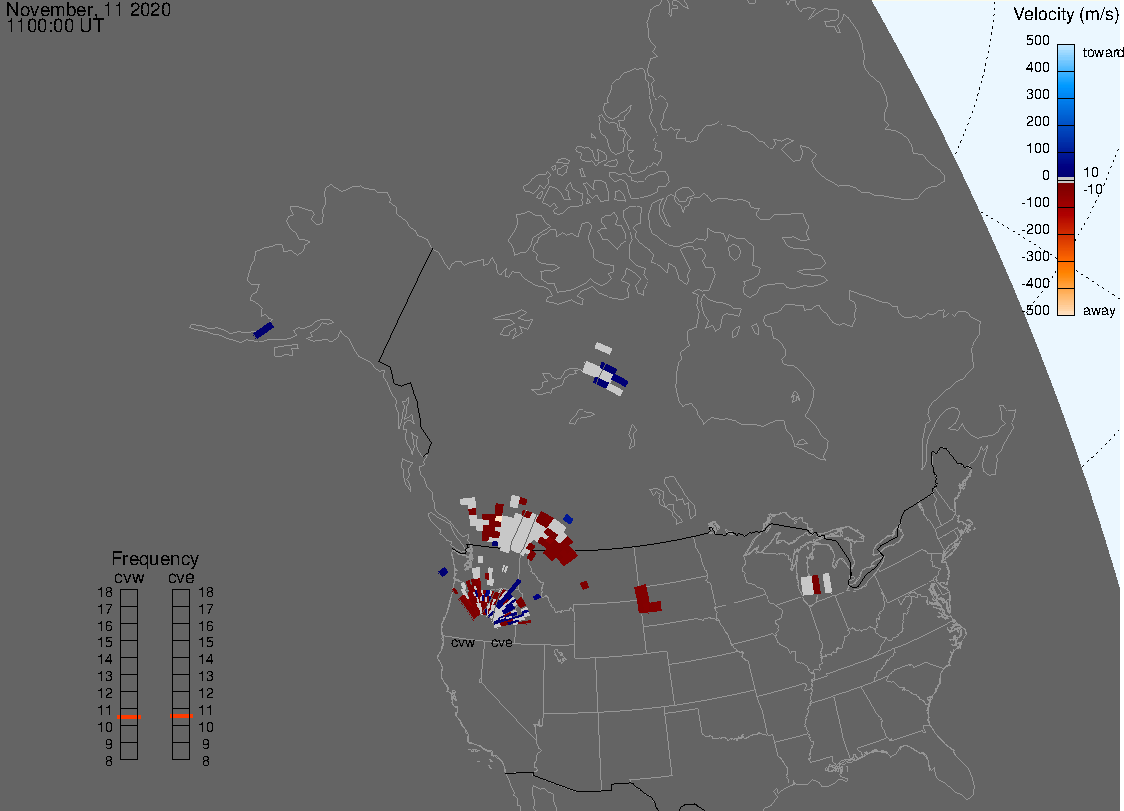Click frequency value 18 left of cvw bar

(x=105, y=592)
